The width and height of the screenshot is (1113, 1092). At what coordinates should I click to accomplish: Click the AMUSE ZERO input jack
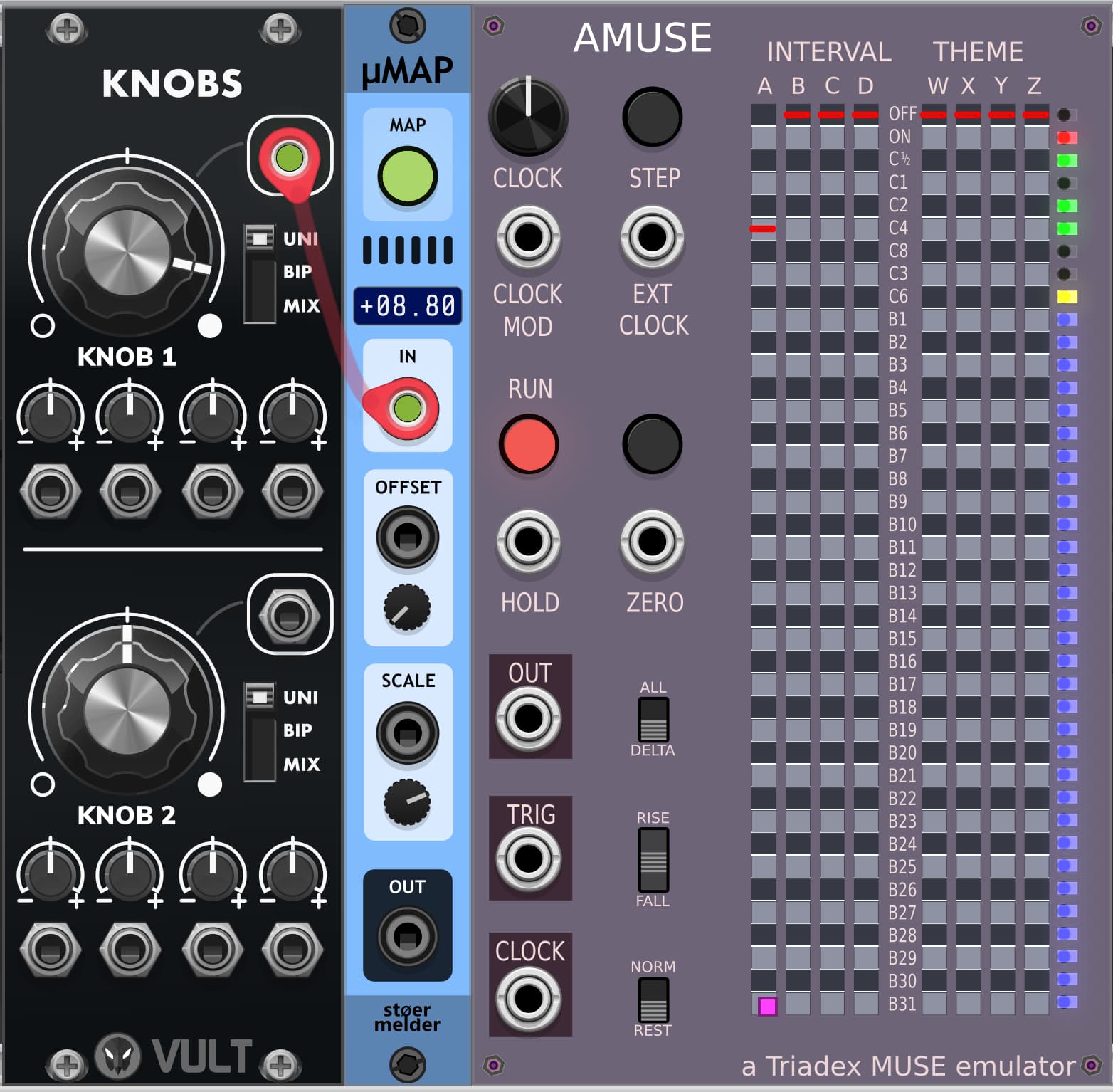[x=652, y=542]
